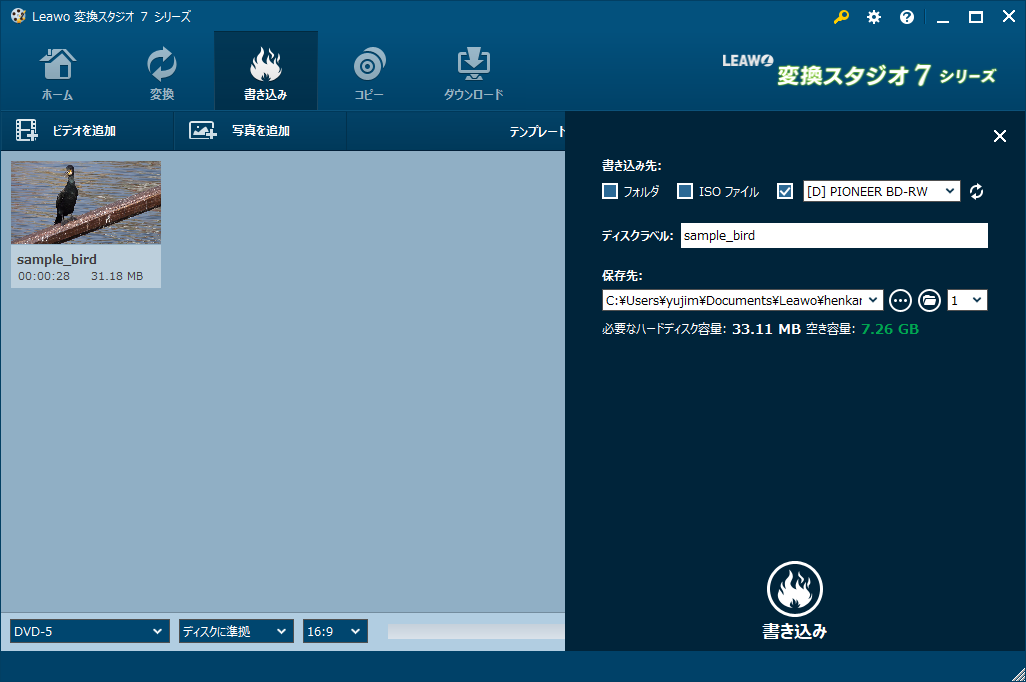
Task: Click the refresh drive list icon
Action: pyautogui.click(x=977, y=191)
